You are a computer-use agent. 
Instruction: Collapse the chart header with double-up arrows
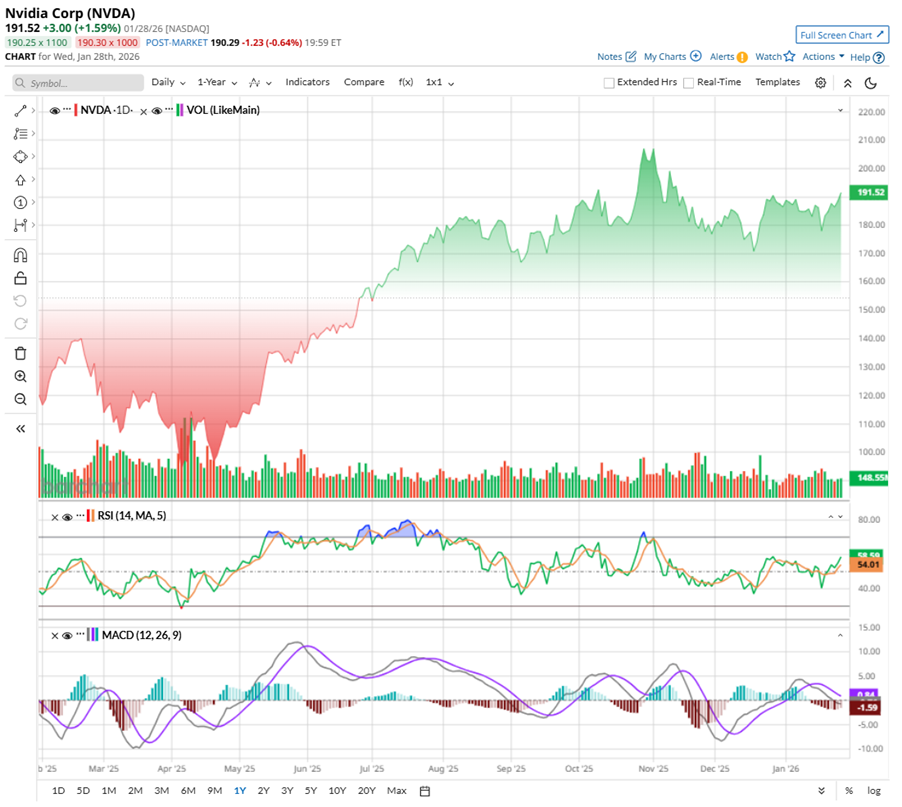click(x=847, y=83)
